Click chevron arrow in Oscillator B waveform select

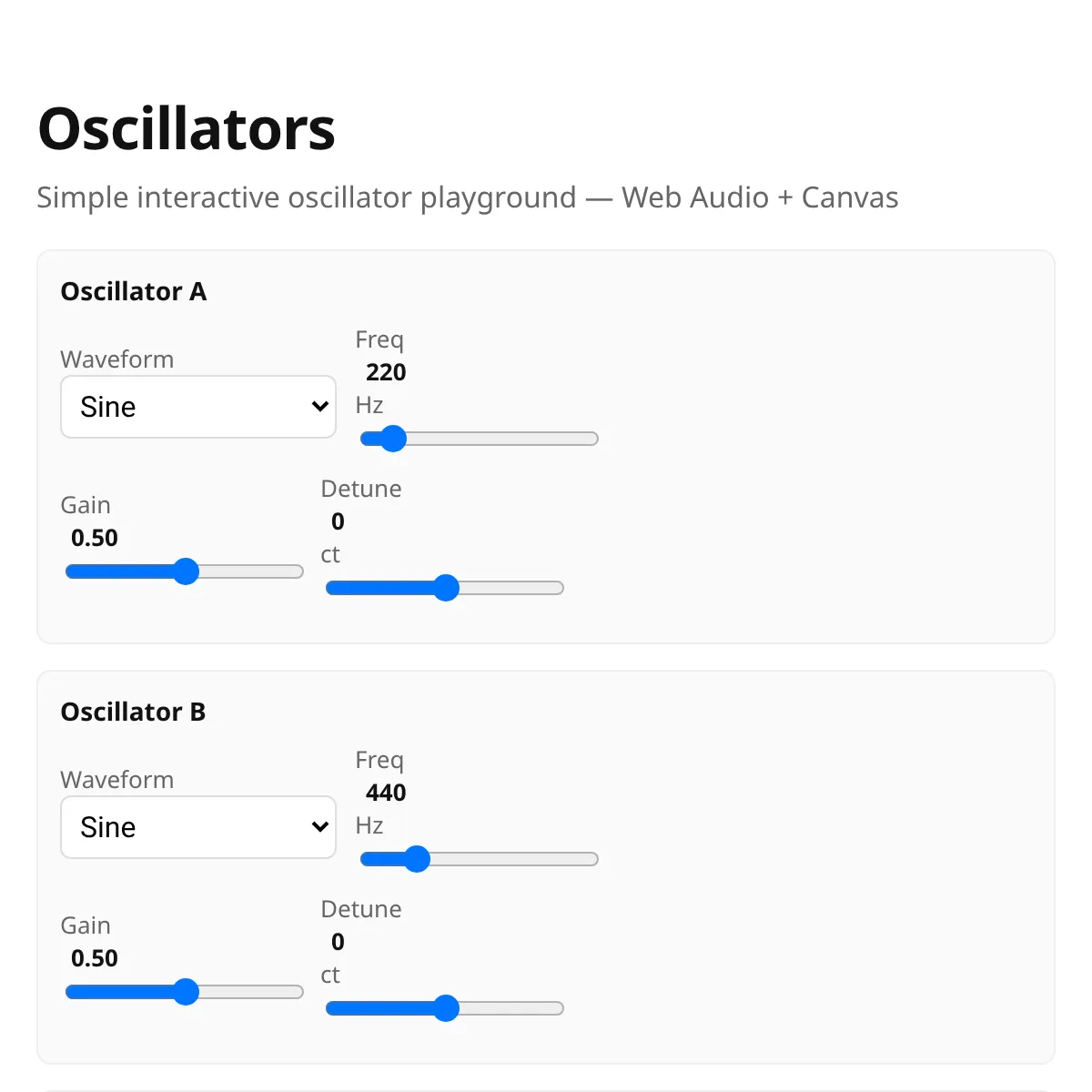pyautogui.click(x=319, y=827)
